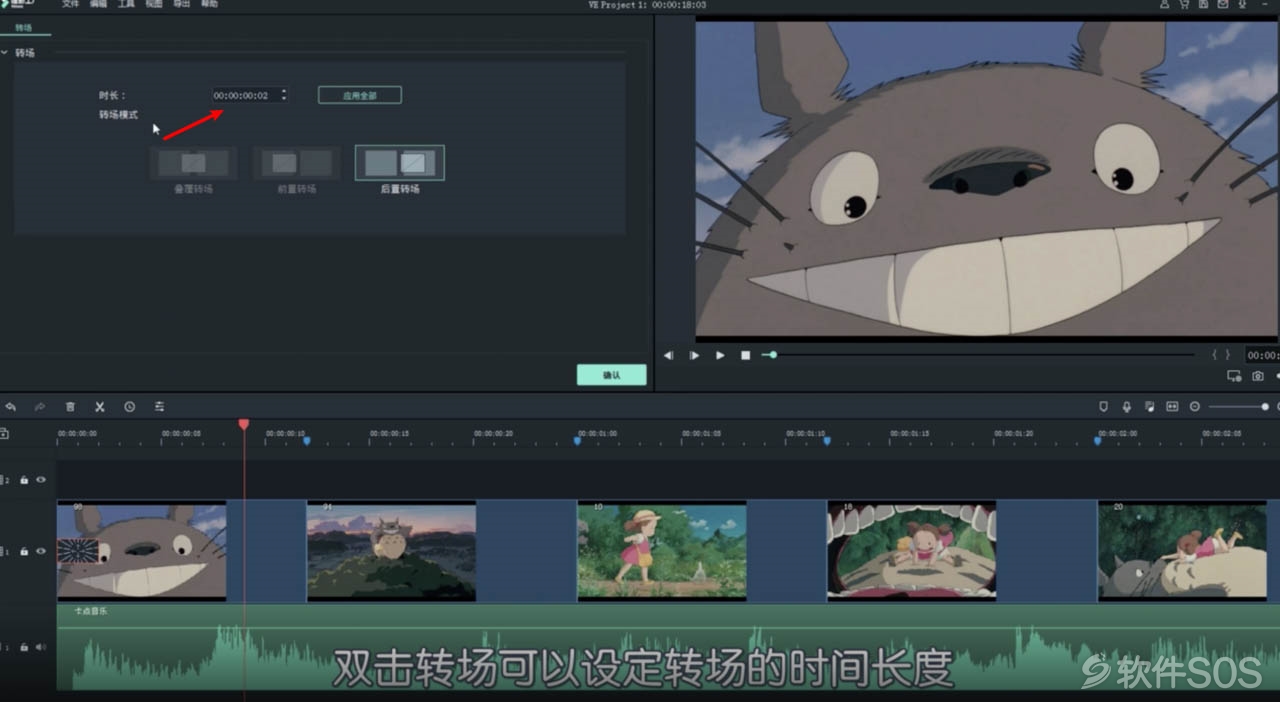Open the 工具 menu
Viewport: 1280px width, 702px height.
click(x=126, y=5)
